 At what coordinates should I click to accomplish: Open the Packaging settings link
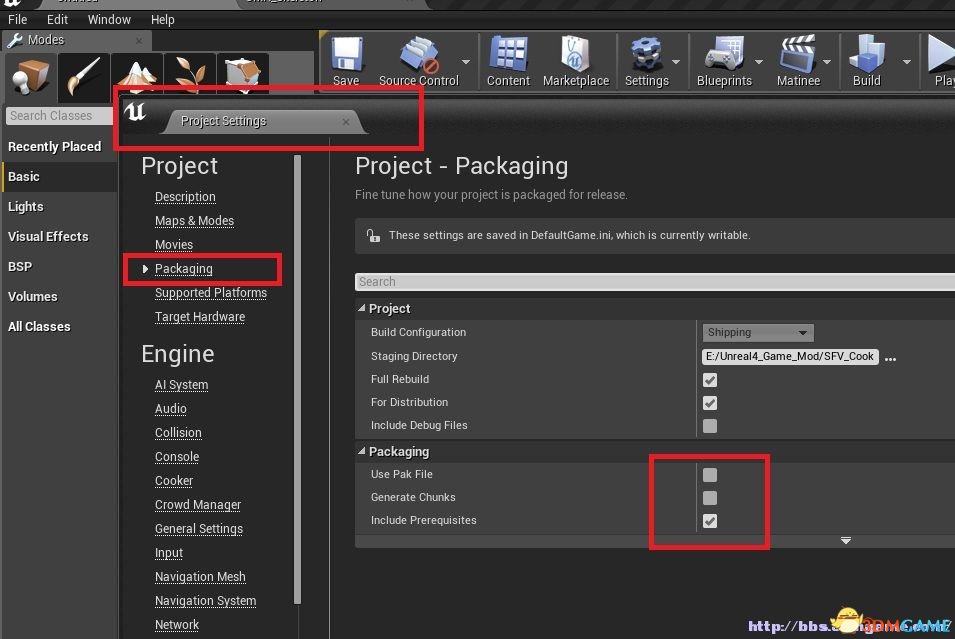coord(183,269)
